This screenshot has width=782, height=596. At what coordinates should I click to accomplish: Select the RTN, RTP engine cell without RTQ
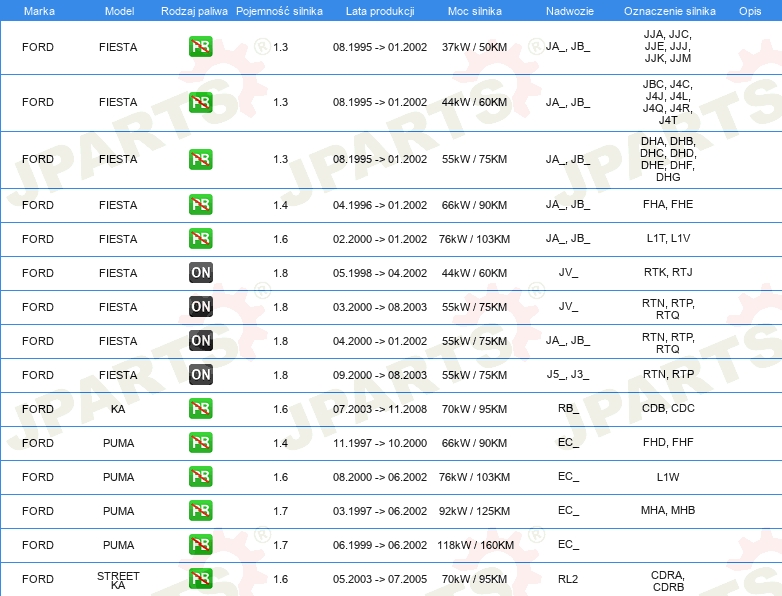tap(668, 374)
